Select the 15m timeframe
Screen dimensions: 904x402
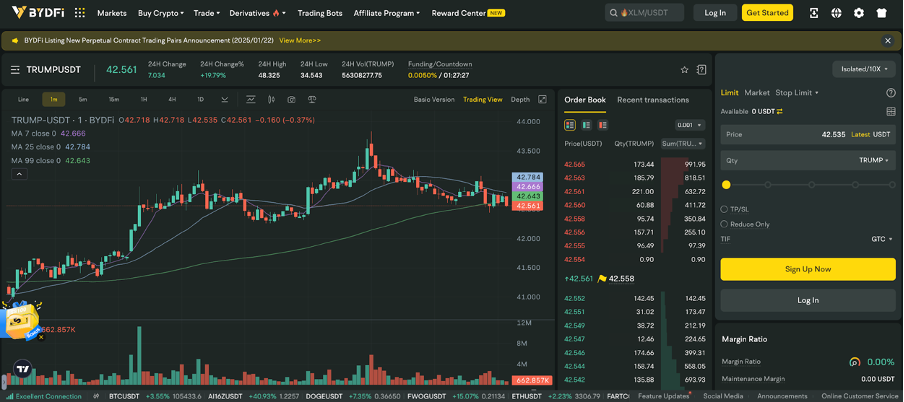click(114, 99)
